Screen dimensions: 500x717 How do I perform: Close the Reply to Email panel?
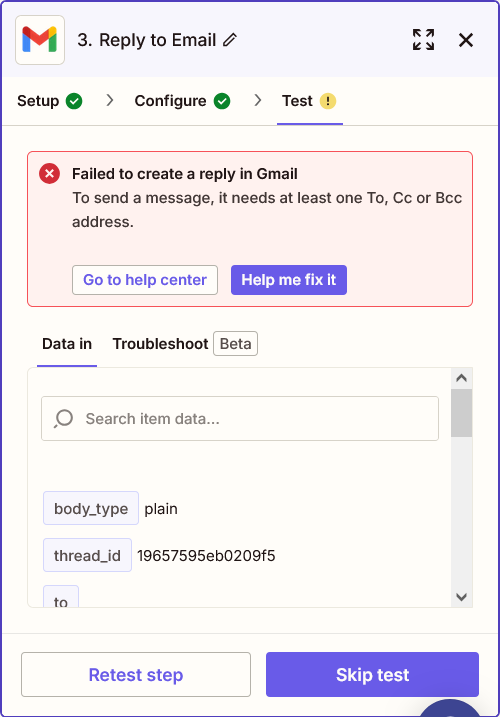coord(466,40)
